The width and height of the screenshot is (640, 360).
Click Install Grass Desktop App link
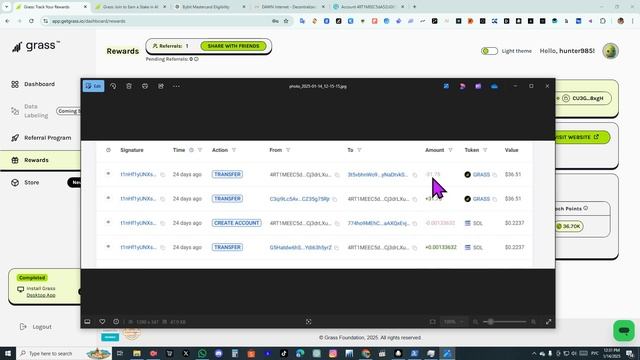[41, 291]
